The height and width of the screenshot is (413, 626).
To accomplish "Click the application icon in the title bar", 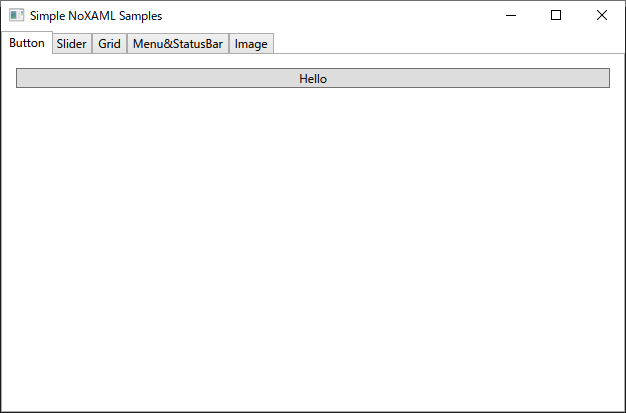I will point(16,16).
